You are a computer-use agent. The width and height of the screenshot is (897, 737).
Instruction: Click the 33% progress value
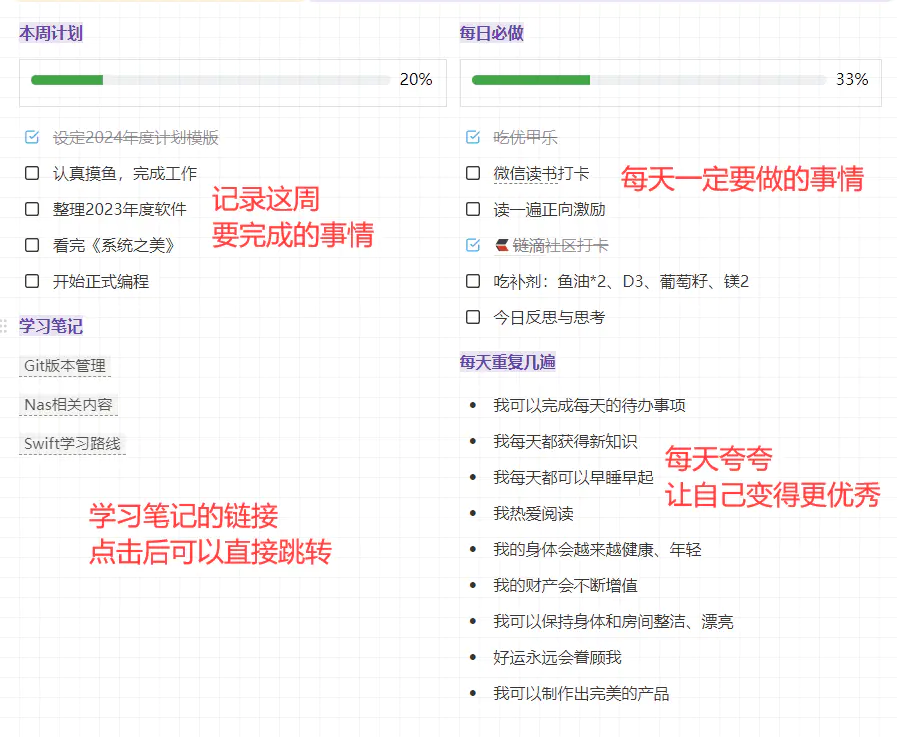pos(852,80)
